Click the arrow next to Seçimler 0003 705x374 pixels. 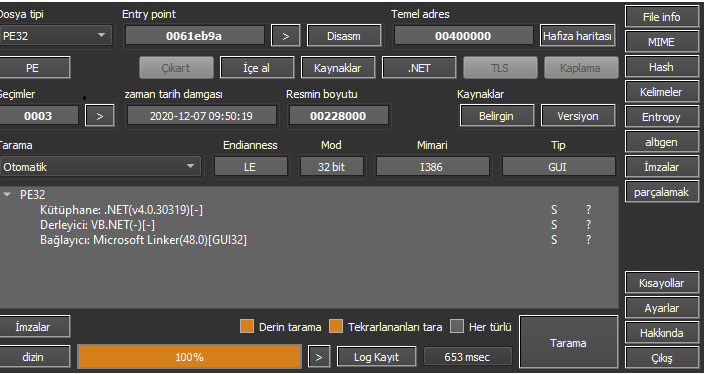coord(100,116)
